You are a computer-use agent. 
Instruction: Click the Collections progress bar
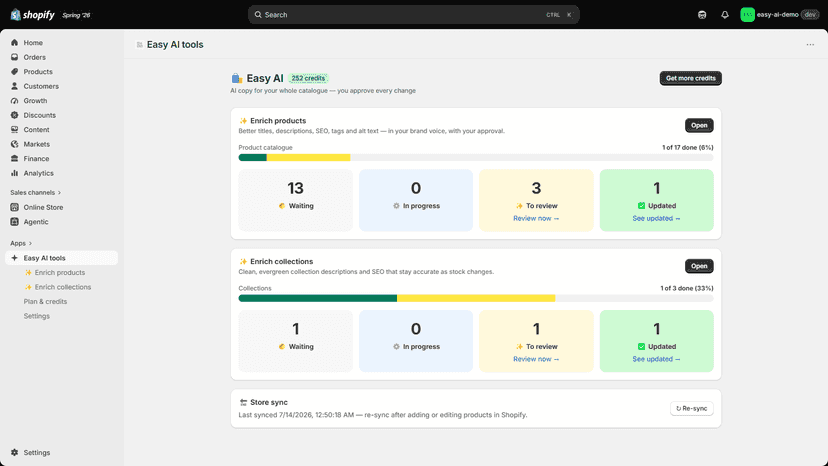[x=476, y=299]
